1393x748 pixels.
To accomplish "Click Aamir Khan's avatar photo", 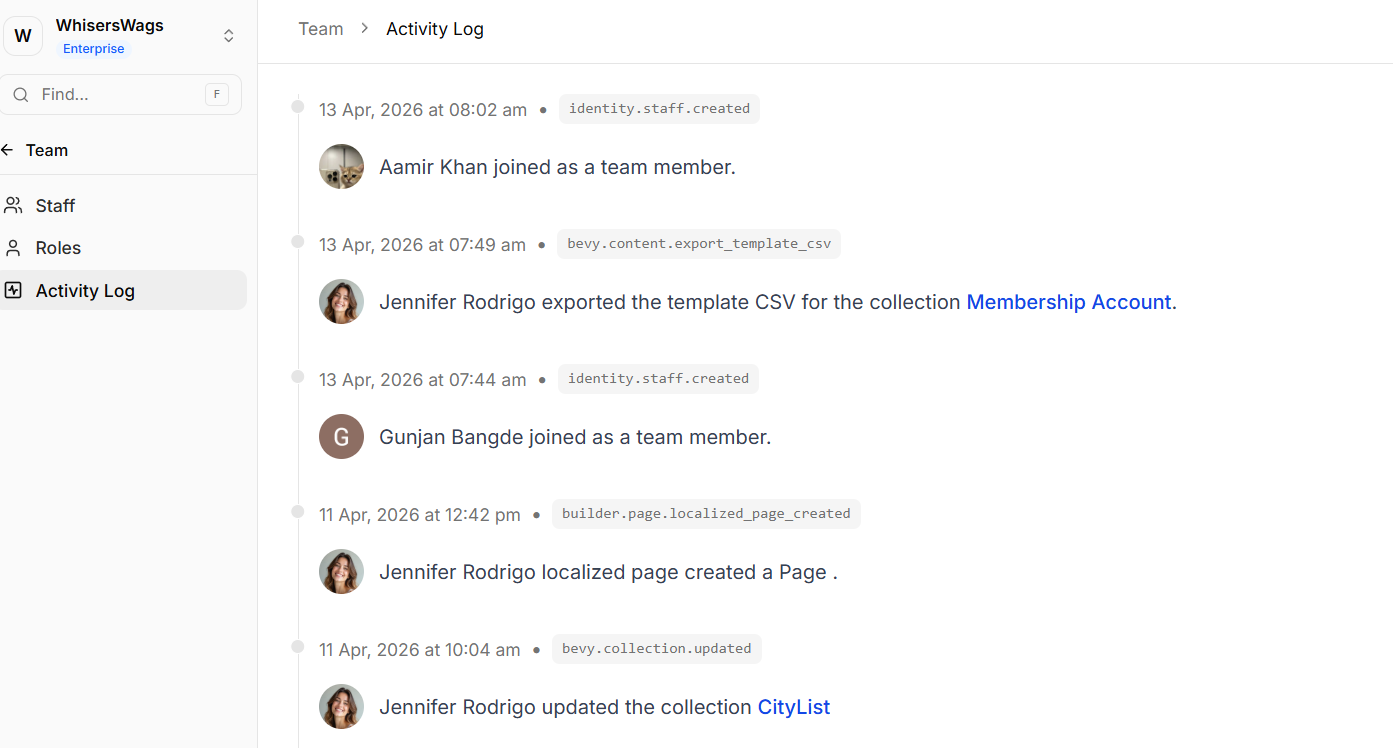I will click(x=341, y=167).
